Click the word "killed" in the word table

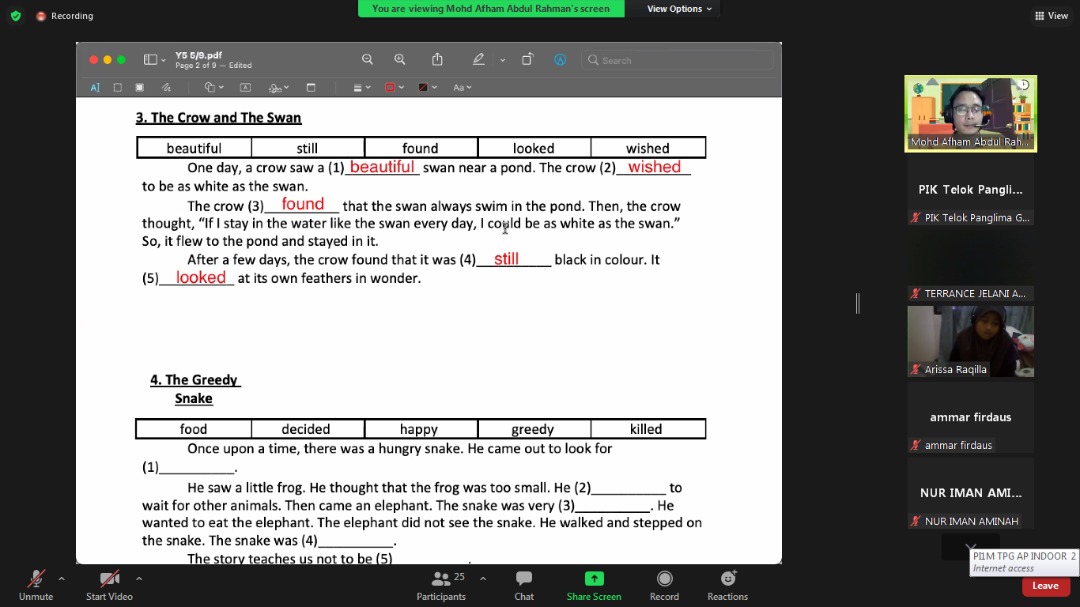tap(646, 429)
